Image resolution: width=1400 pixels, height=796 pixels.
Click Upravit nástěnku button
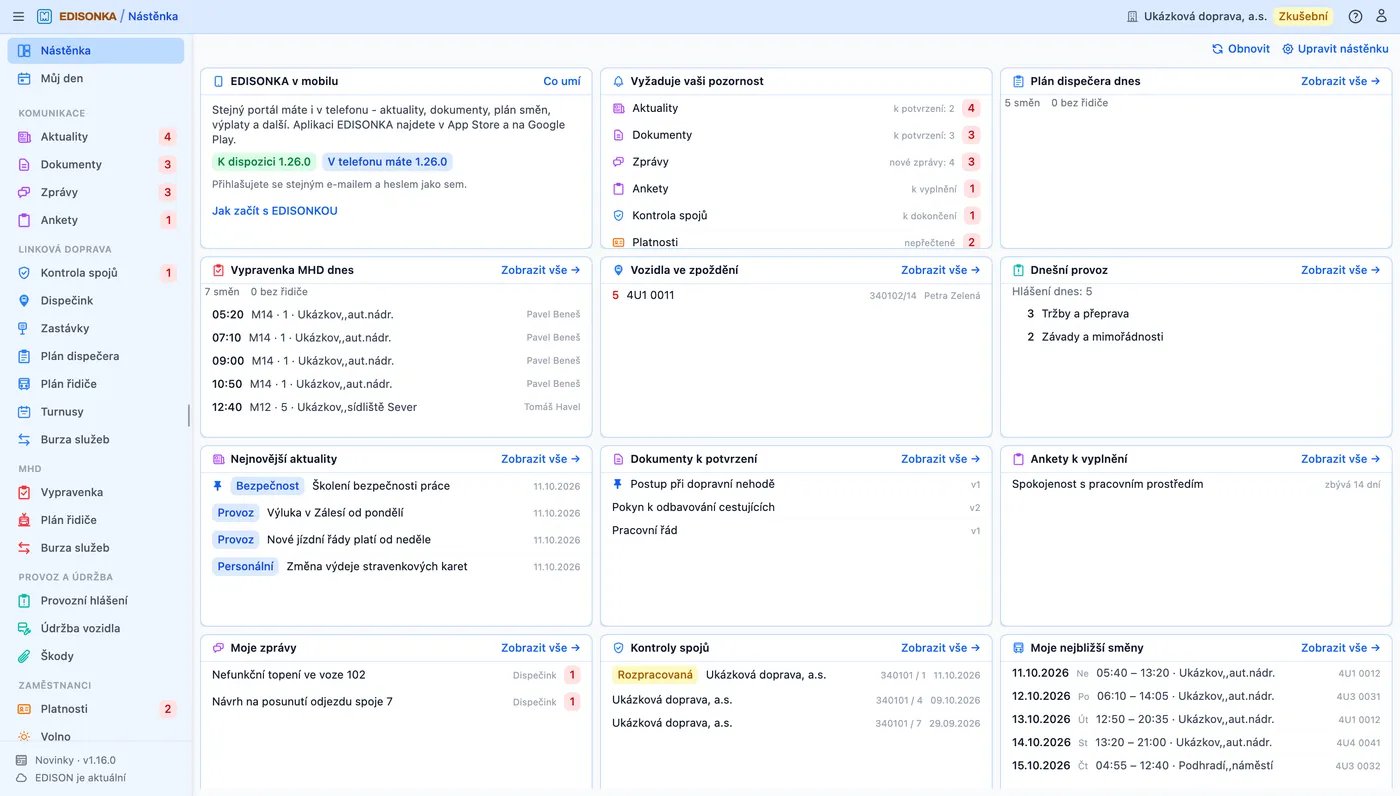(x=1335, y=49)
